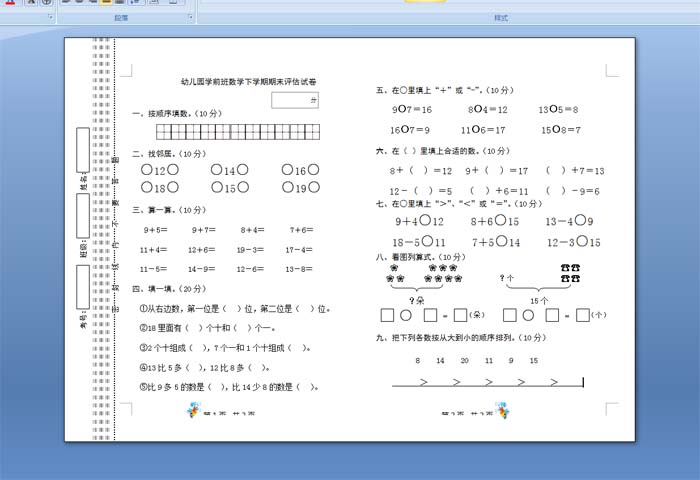Click the expression 13○5=8
The width and height of the screenshot is (700, 480).
point(558,109)
